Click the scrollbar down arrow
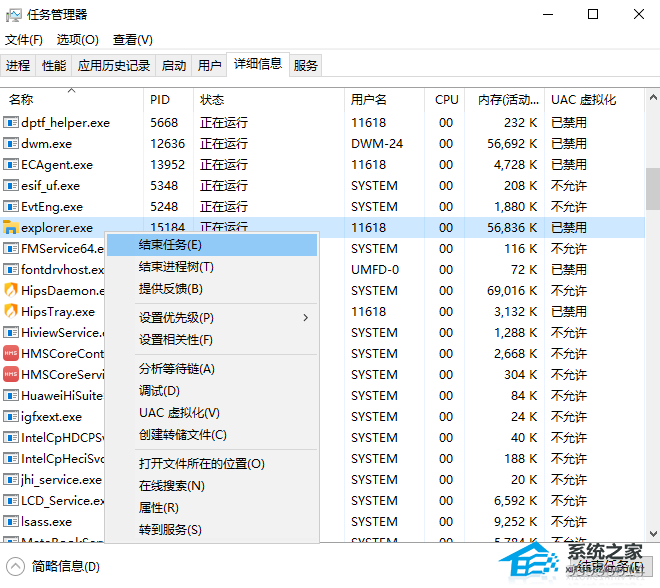 pyautogui.click(x=653, y=534)
